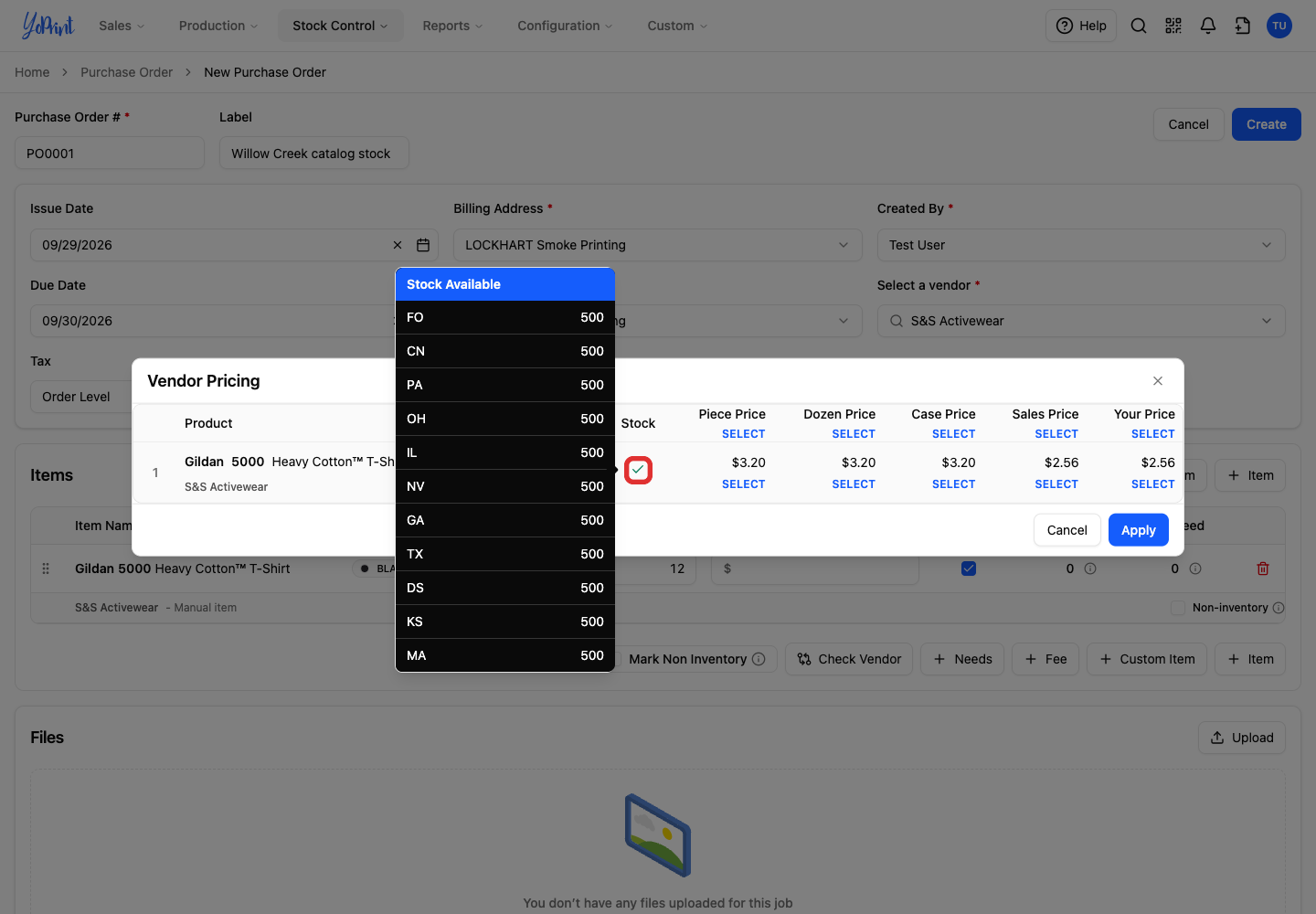1316x914 pixels.
Task: Click the new document icon beside the bell
Action: 1243,26
